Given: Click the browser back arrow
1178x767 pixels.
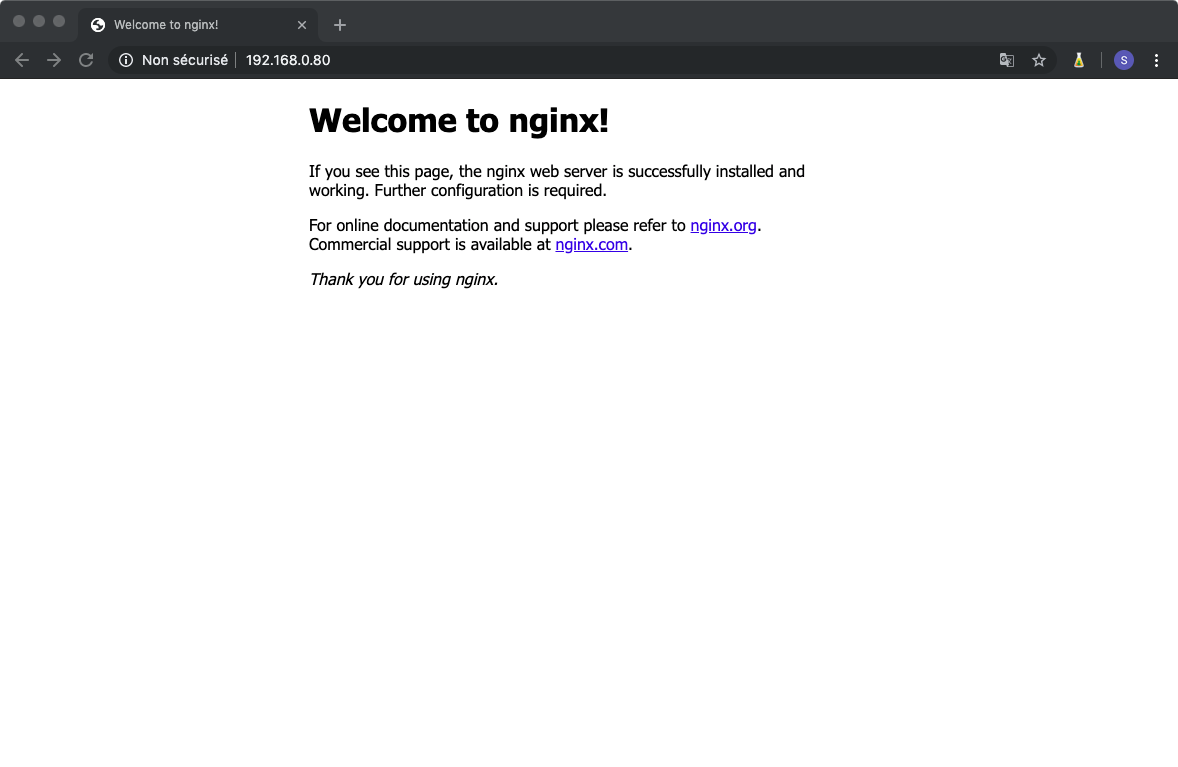Looking at the screenshot, I should 22,60.
